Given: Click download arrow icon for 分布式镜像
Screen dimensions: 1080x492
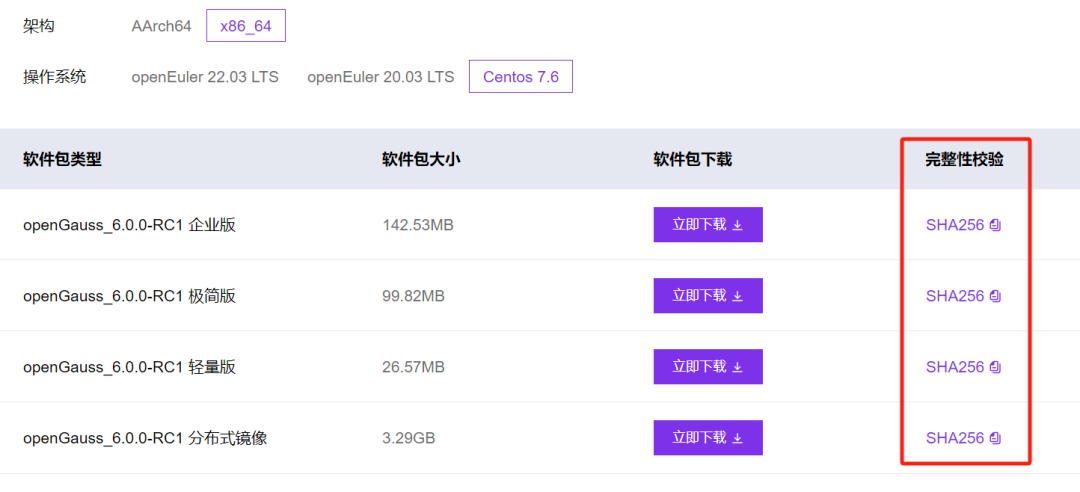Looking at the screenshot, I should point(738,438).
